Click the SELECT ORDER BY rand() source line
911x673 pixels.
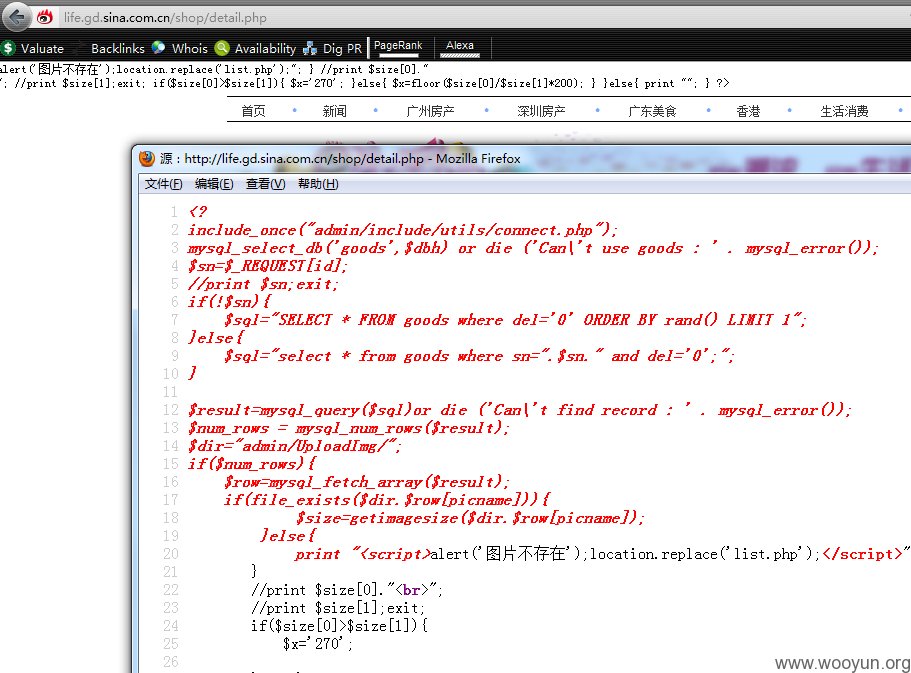tap(515, 320)
